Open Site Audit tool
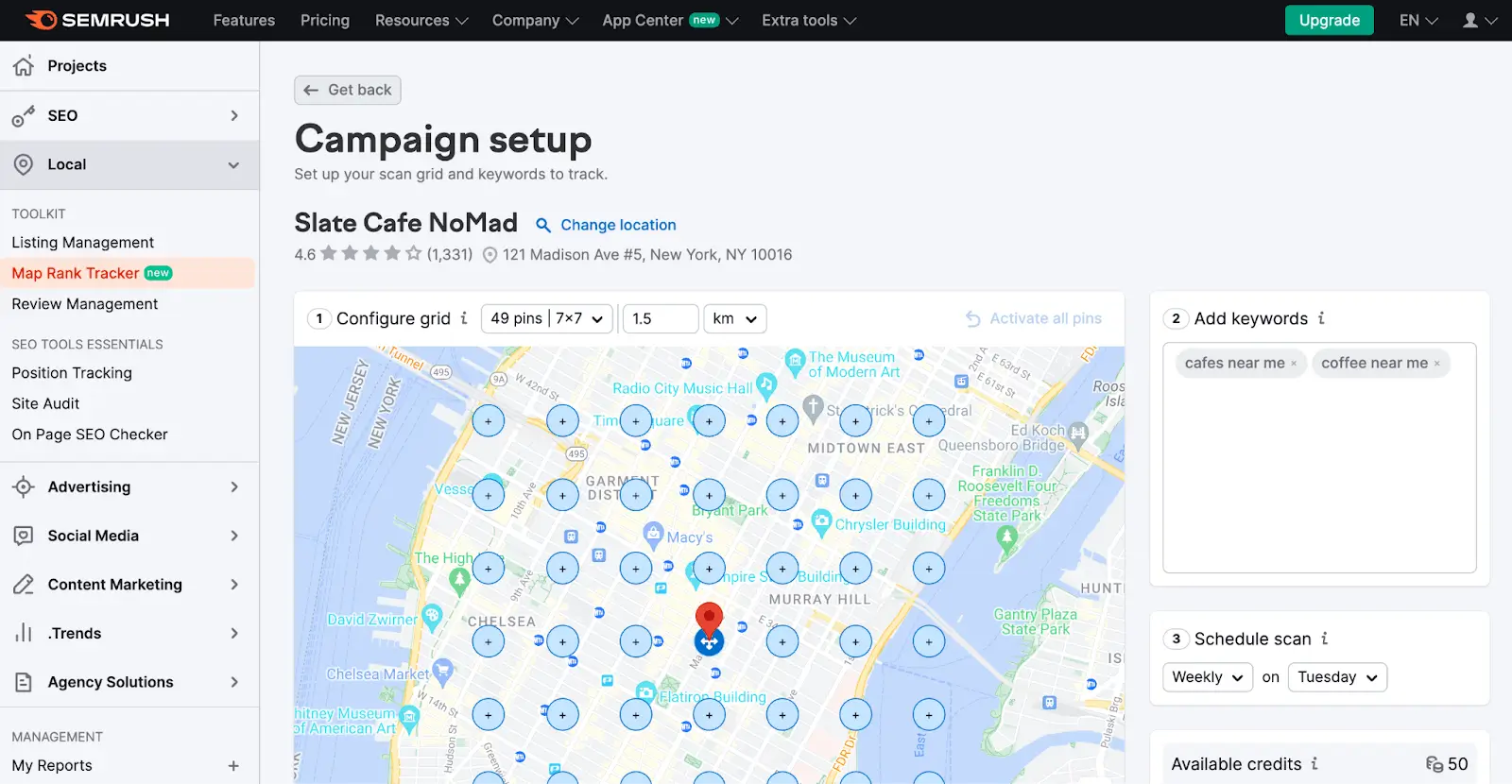This screenshot has height=784, width=1512. (45, 403)
